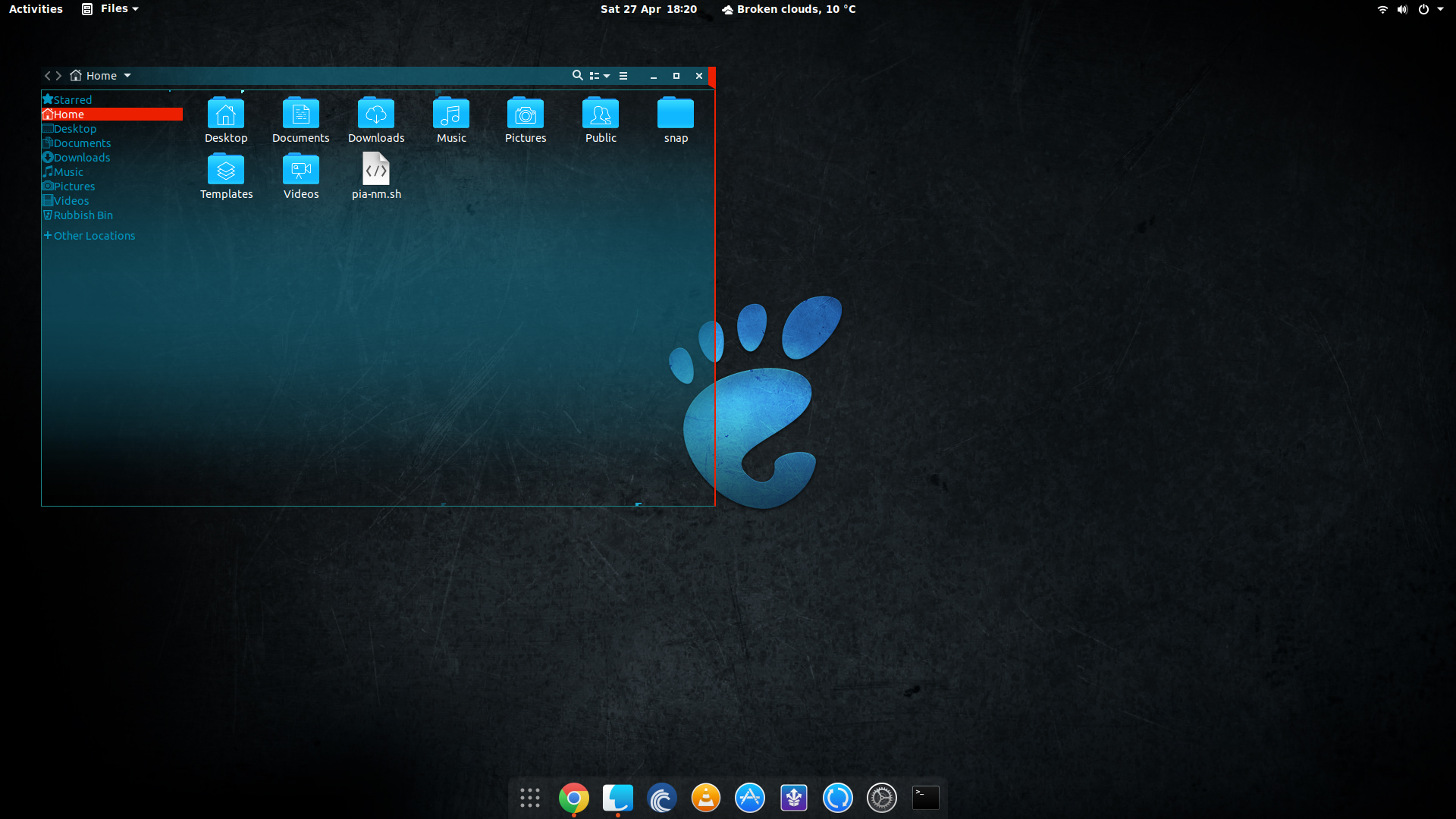Image resolution: width=1456 pixels, height=819 pixels.
Task: Minimize the Files window
Action: 654,76
